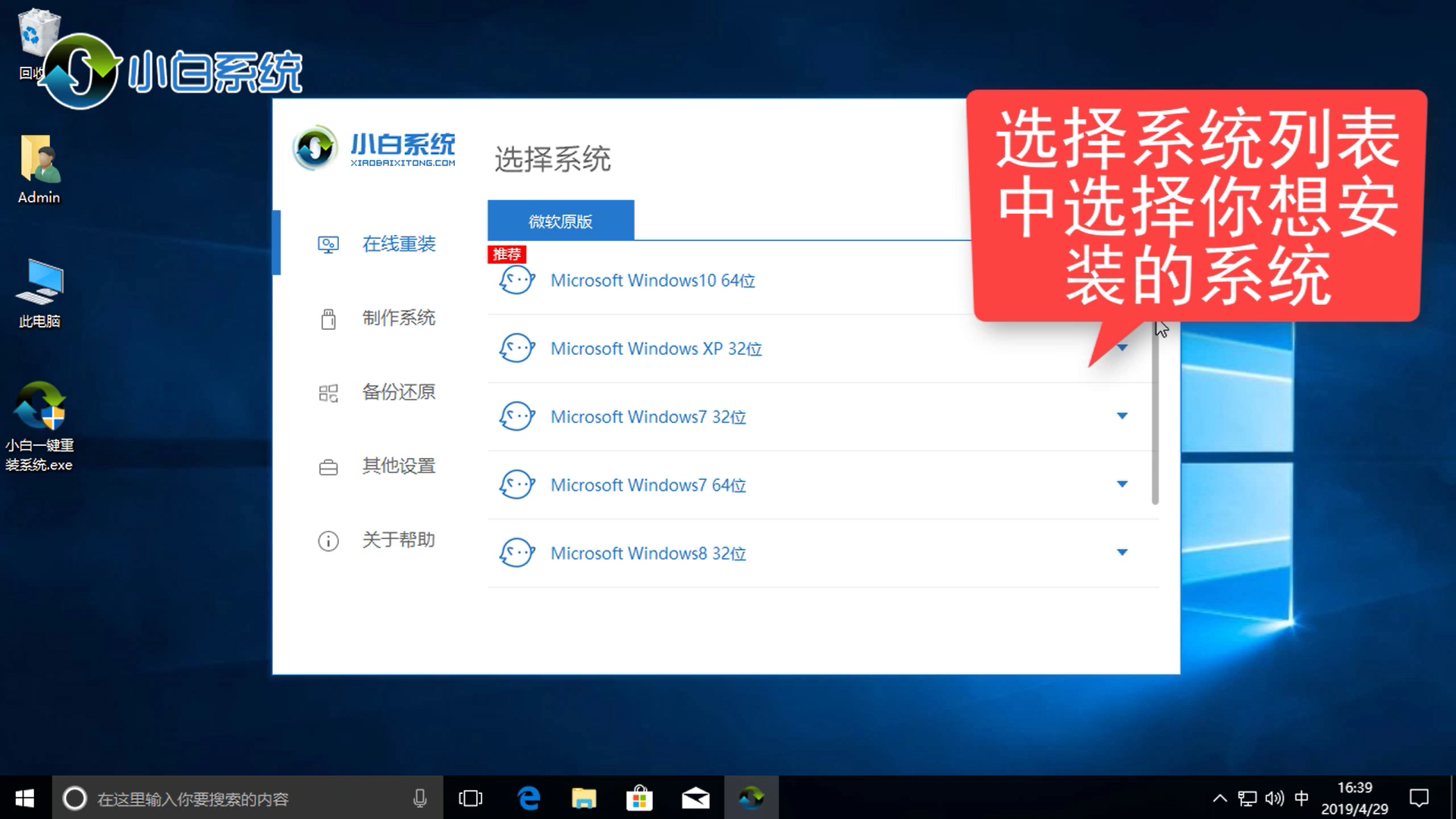1456x819 pixels.
Task: Click the 制作系统 USB drive icon
Action: [x=328, y=318]
